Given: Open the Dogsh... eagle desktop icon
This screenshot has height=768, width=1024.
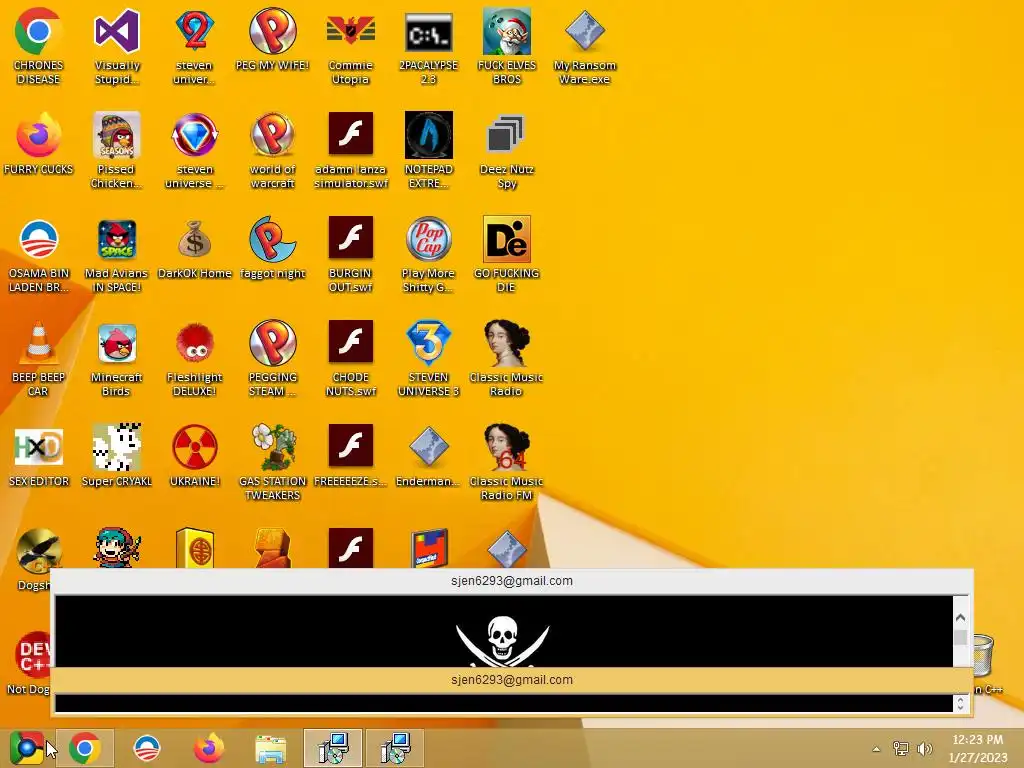Looking at the screenshot, I should [39, 549].
